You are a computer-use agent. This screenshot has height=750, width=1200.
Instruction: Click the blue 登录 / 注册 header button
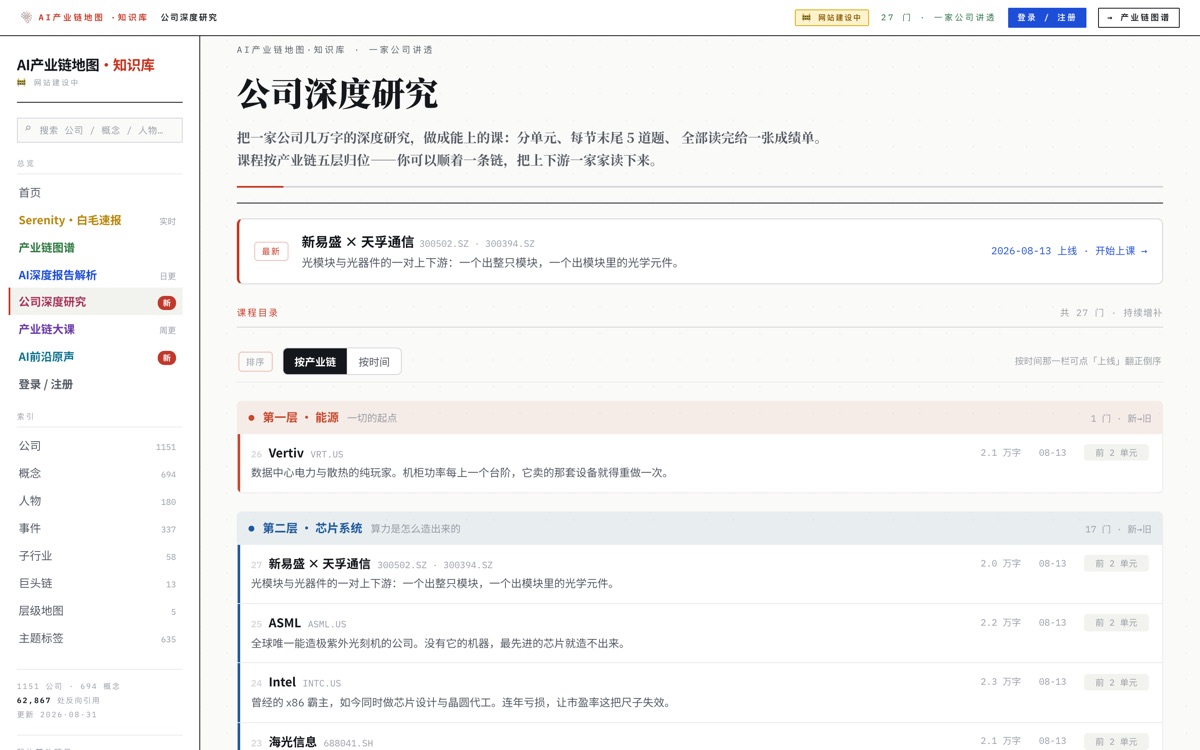(x=1047, y=17)
